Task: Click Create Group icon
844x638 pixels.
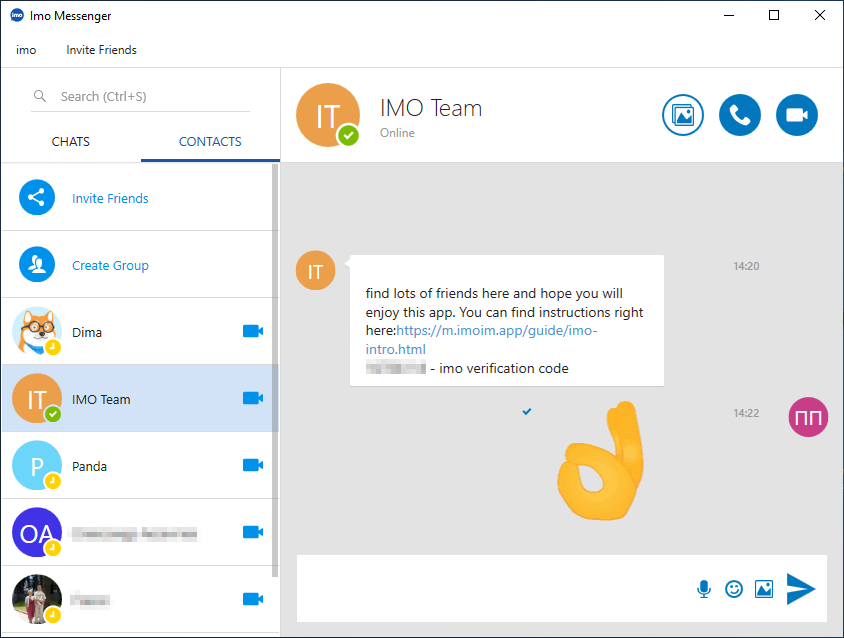Action: (37, 264)
